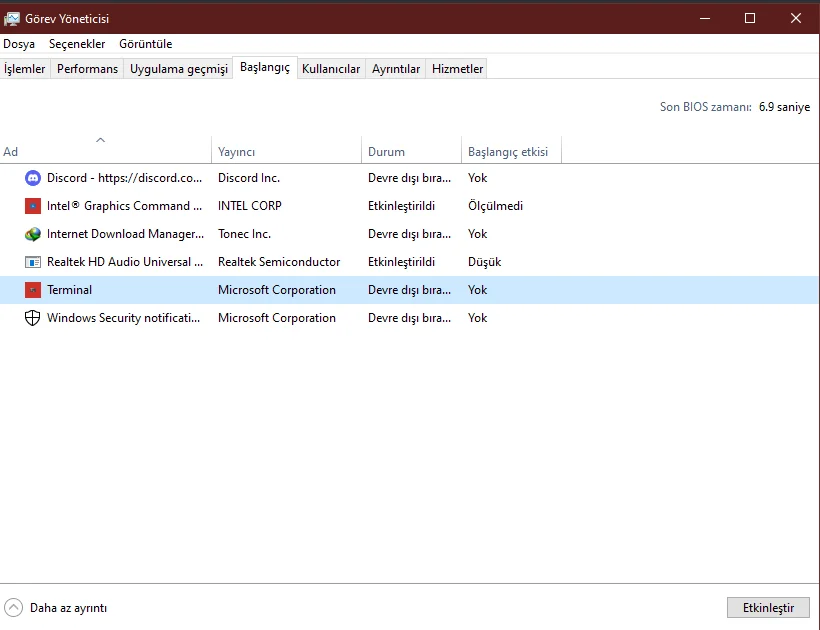Click the 6.9 saniye BIOS time value
The width and height of the screenshot is (820, 630).
[x=784, y=107]
